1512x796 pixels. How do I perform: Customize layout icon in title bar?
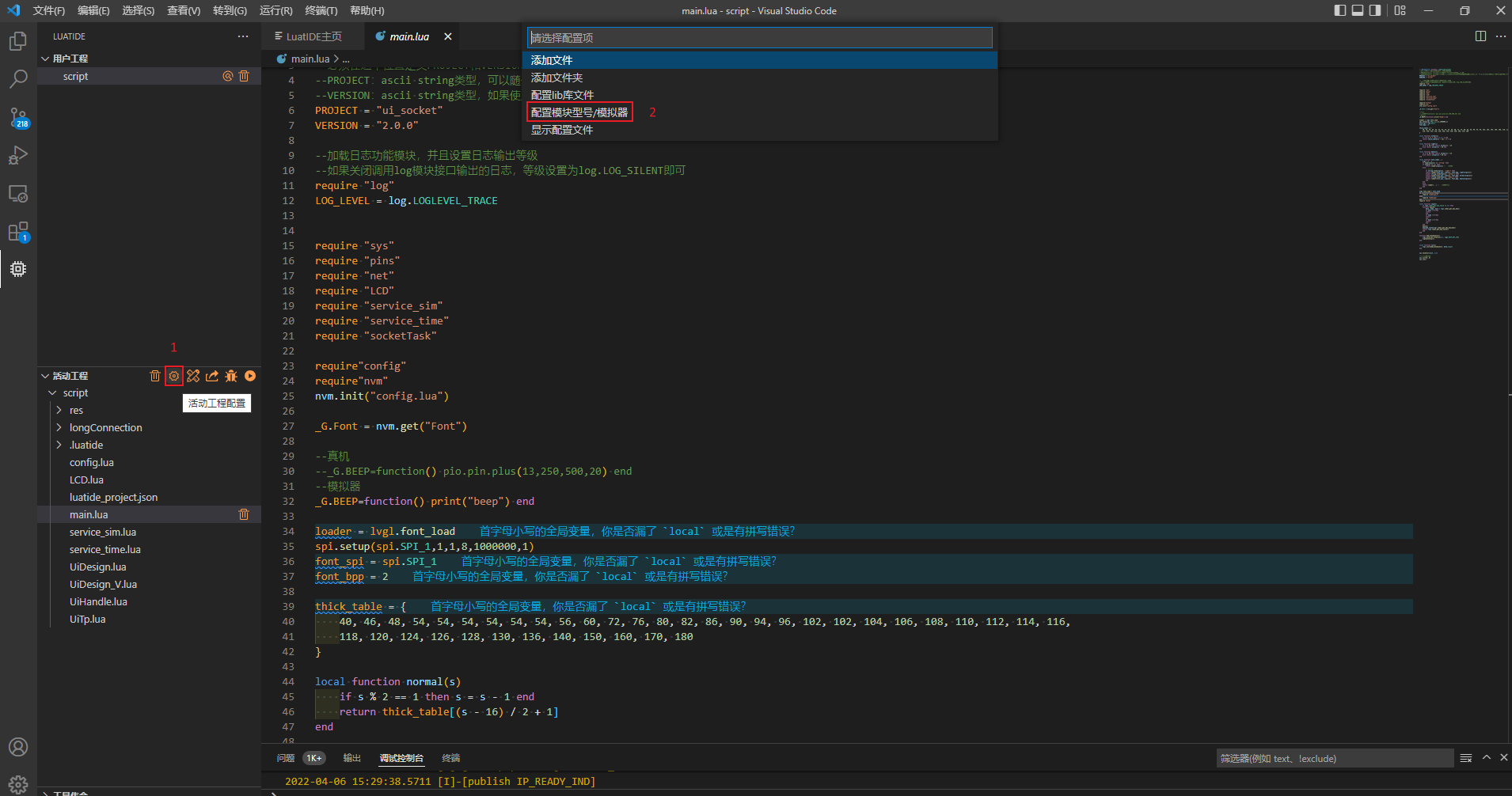1400,10
